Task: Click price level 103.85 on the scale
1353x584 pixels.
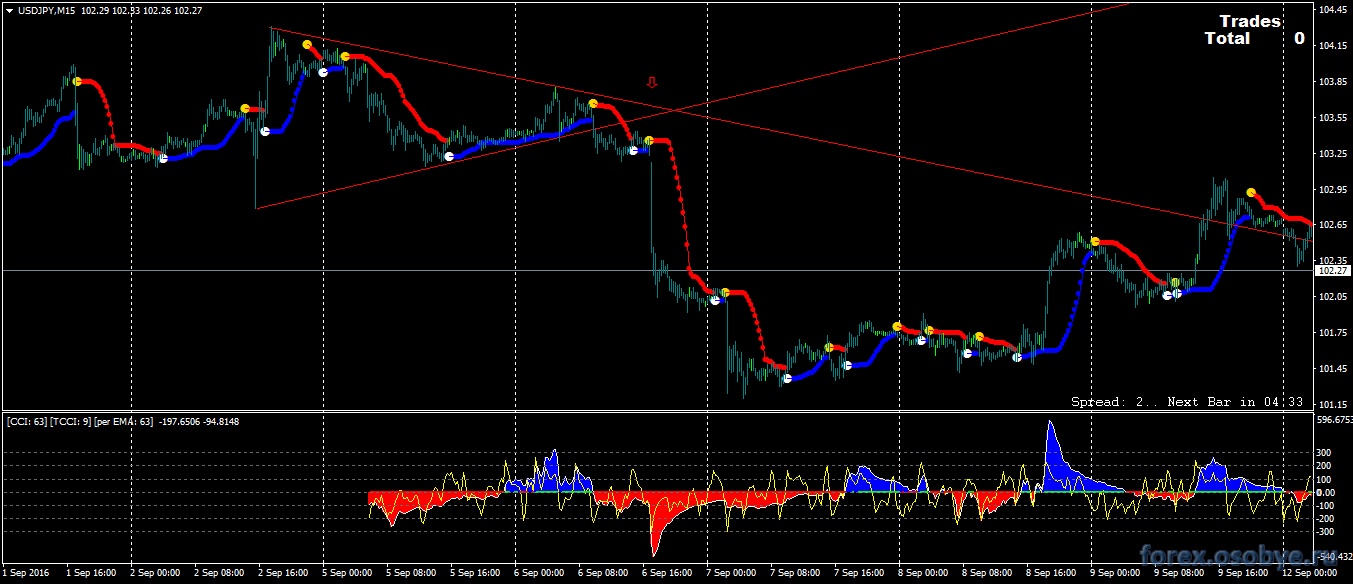Action: (x=1333, y=82)
